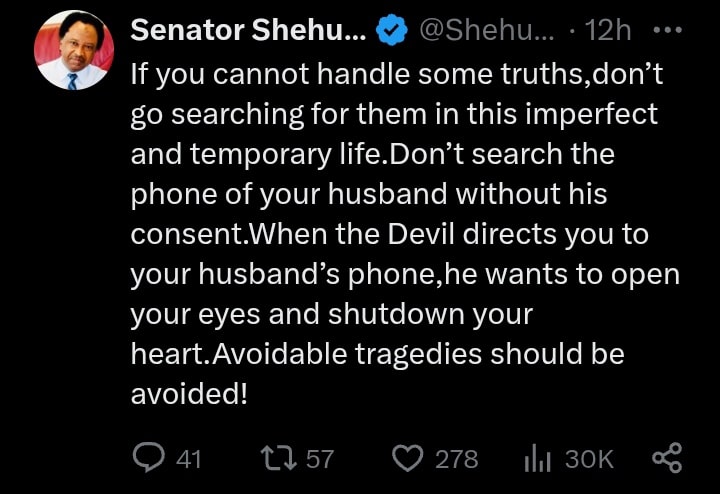
Task: Open the three-dot more options menu
Action: (665, 30)
